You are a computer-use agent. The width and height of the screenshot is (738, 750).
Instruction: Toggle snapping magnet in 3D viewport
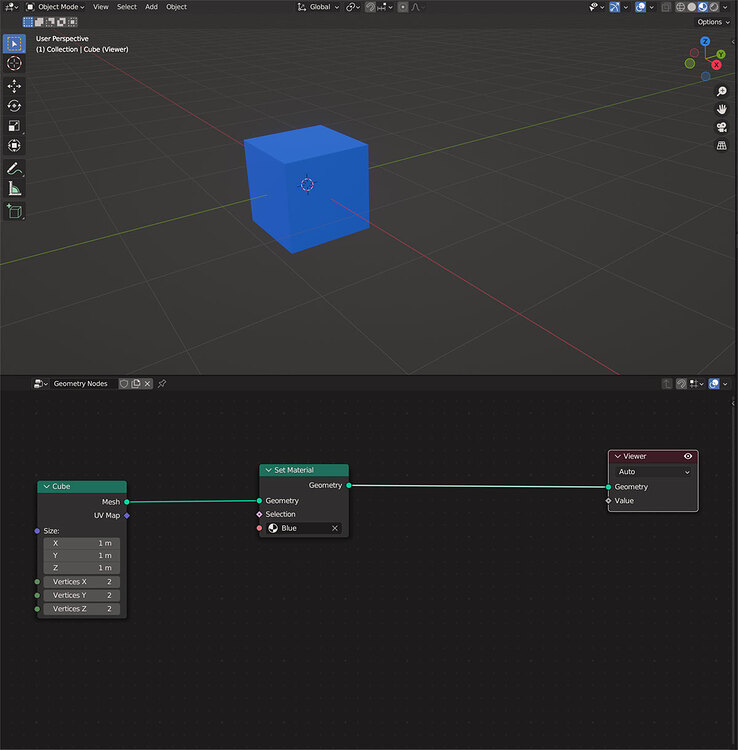pos(370,7)
